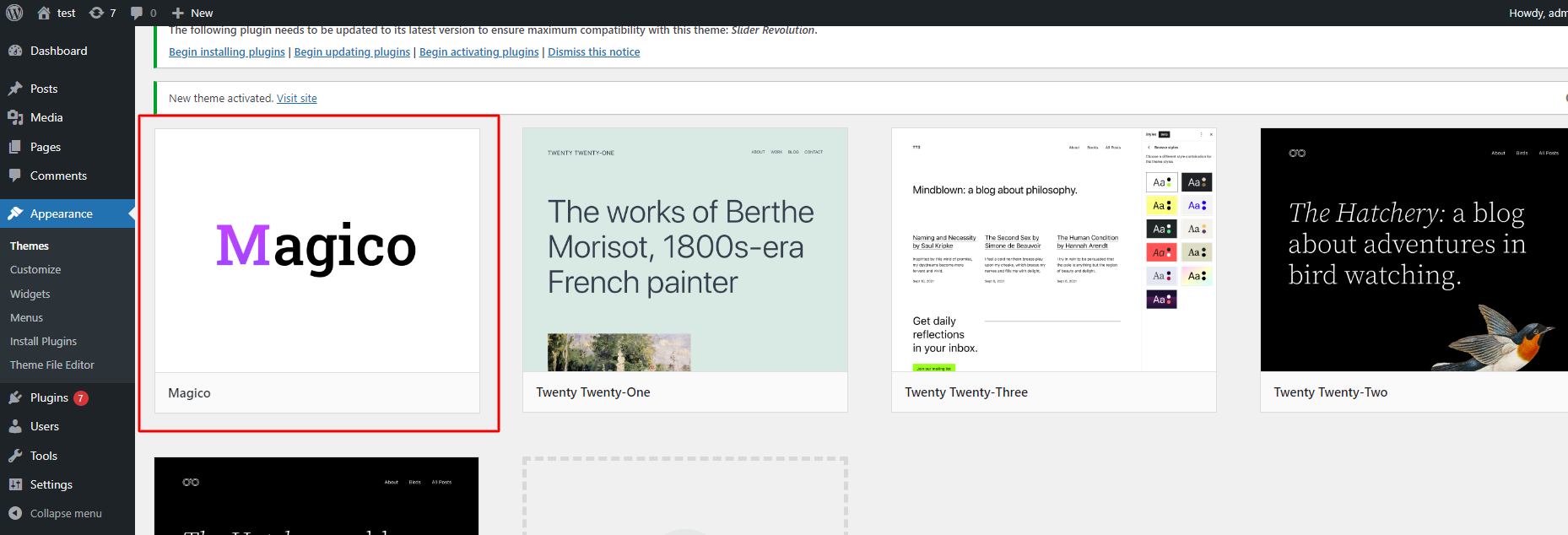Select the Twenty Twenty-Two theme screenshot
1568x535 pixels.
coord(1414,250)
